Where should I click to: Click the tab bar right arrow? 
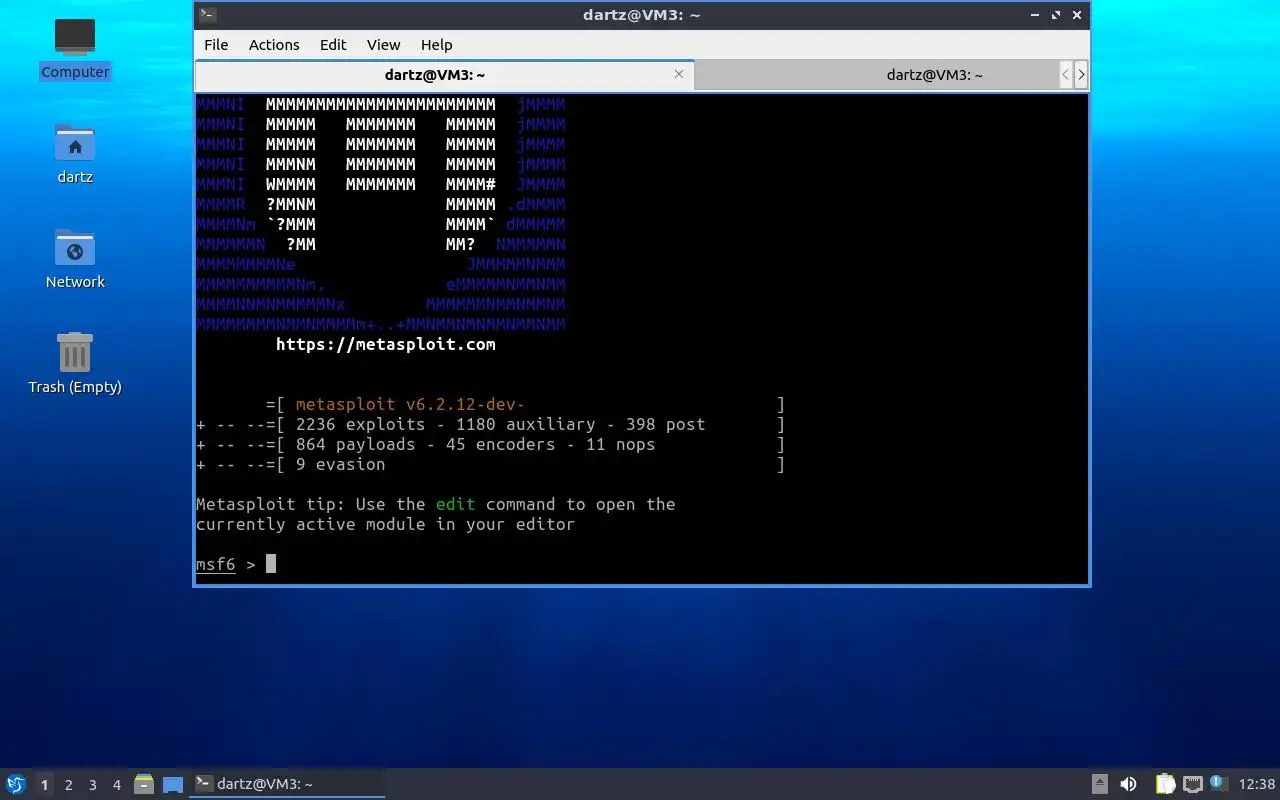click(x=1081, y=75)
